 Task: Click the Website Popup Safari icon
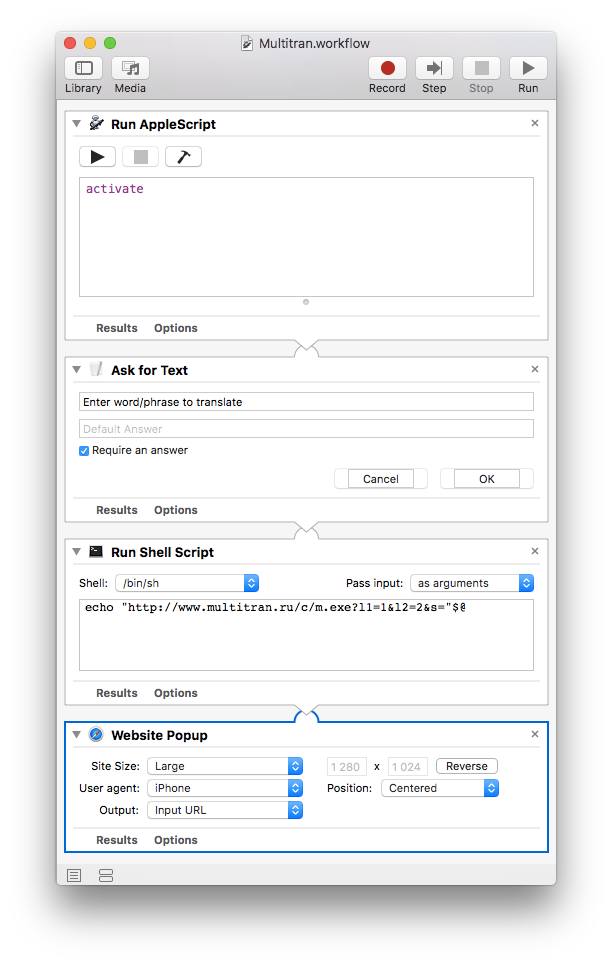pos(96,734)
